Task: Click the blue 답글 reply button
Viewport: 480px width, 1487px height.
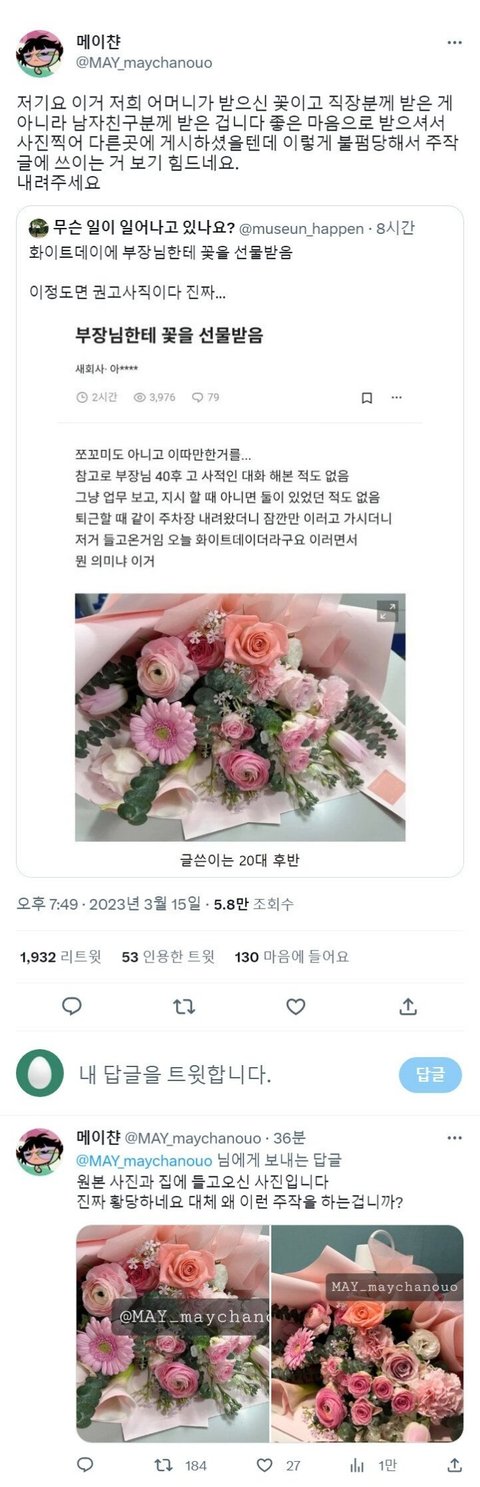Action: pyautogui.click(x=430, y=1074)
